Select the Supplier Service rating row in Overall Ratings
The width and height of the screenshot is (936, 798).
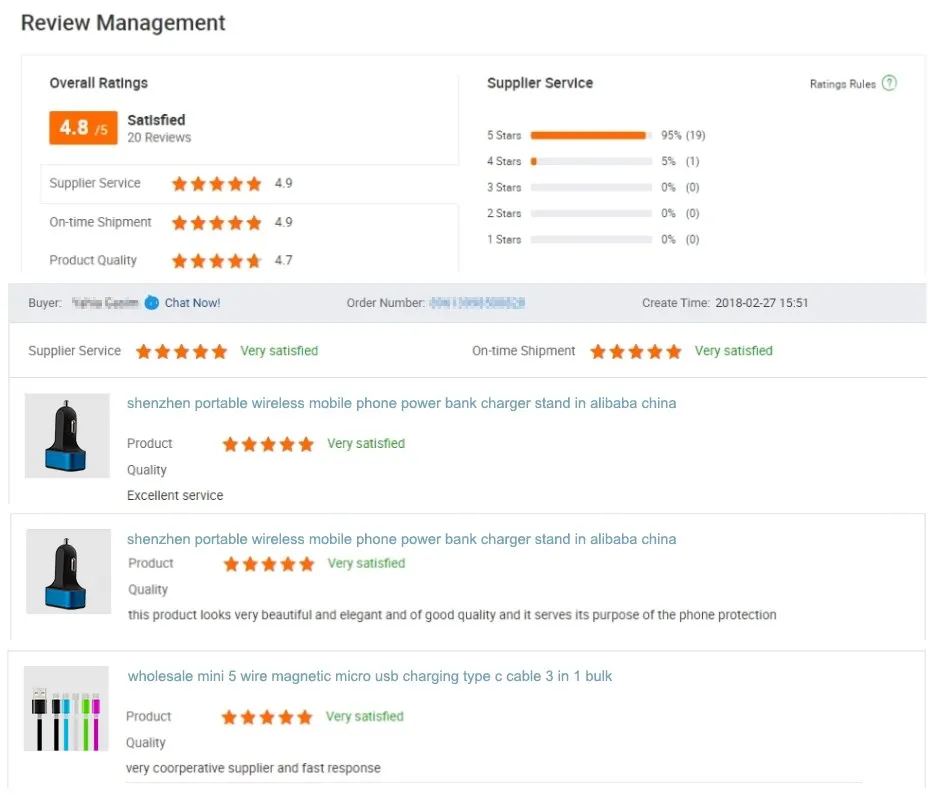tap(250, 184)
